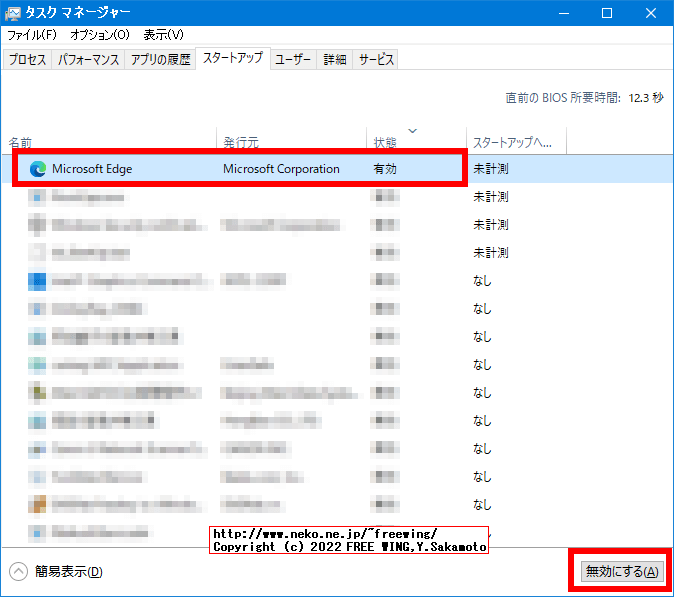Viewport: 674px width, 597px height.
Task: Click 未計測 impact in Microsoft Edge row
Action: 490,169
